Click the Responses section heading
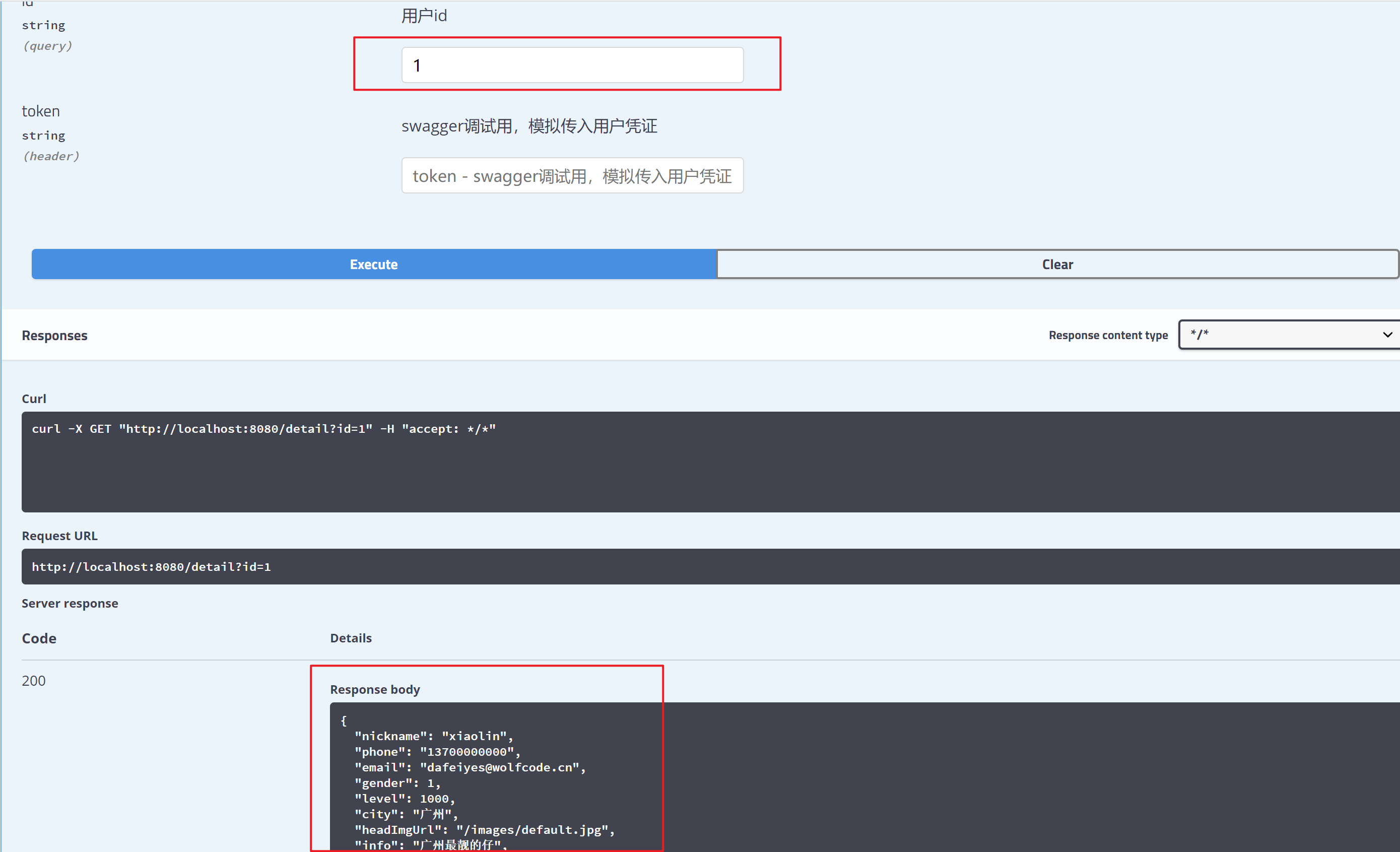 54,336
